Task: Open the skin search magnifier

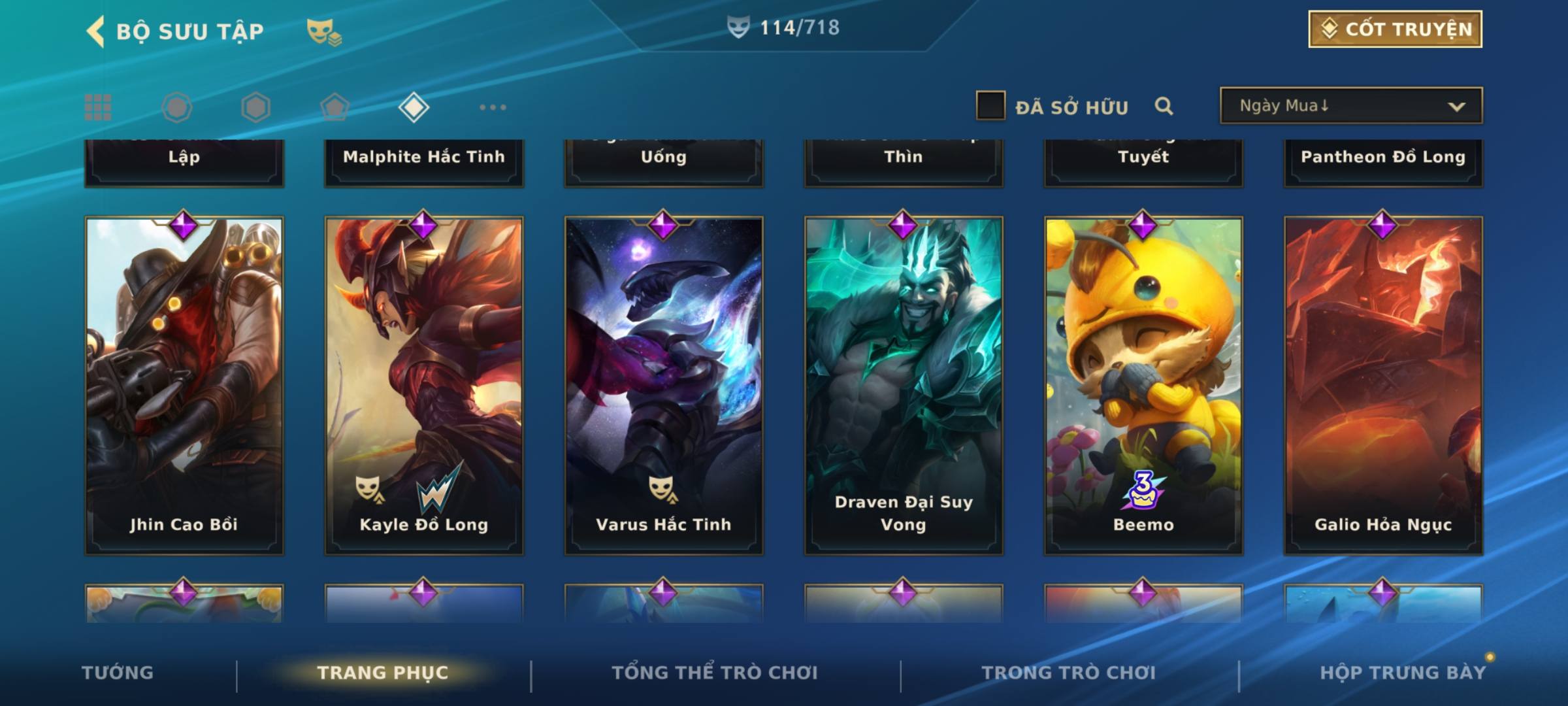Action: [1164, 106]
